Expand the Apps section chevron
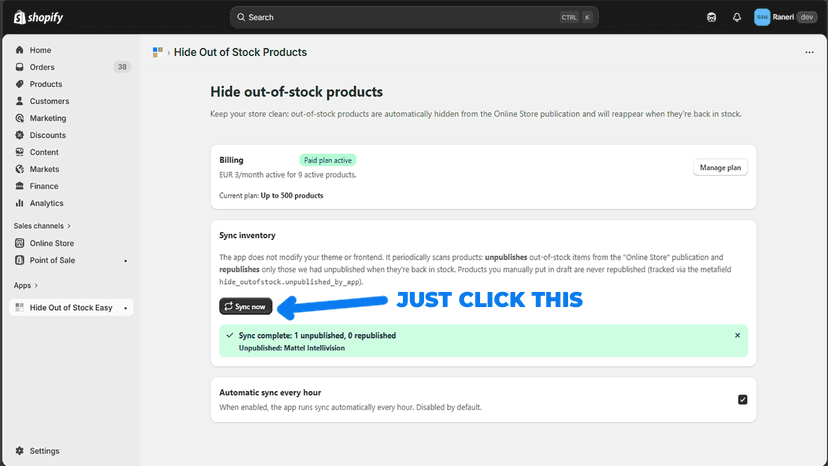The width and height of the screenshot is (828, 466). 36,285
